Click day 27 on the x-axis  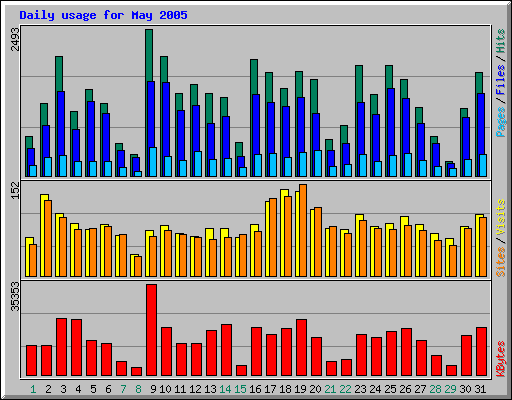(x=420, y=389)
